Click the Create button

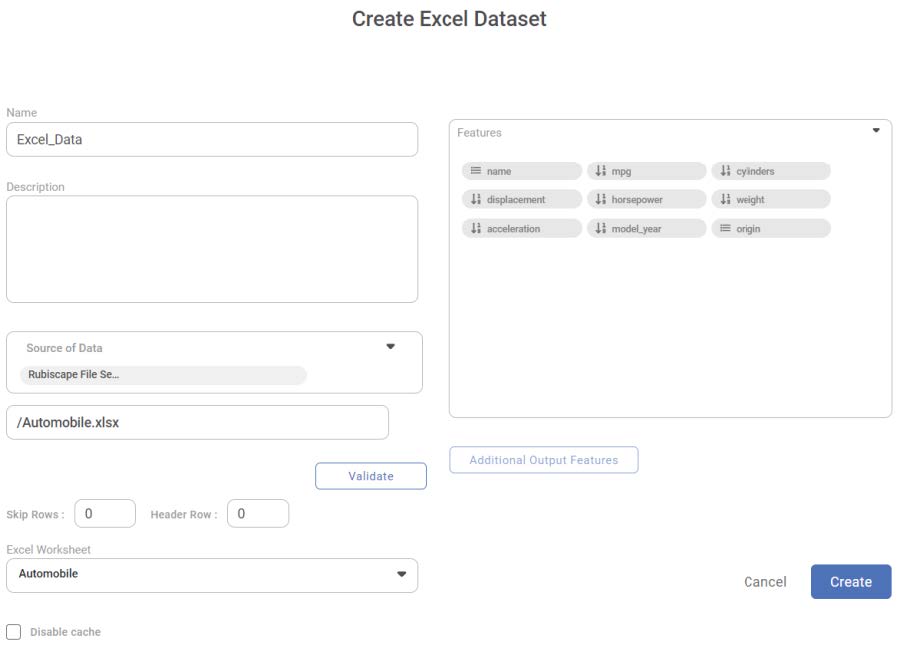click(x=850, y=582)
